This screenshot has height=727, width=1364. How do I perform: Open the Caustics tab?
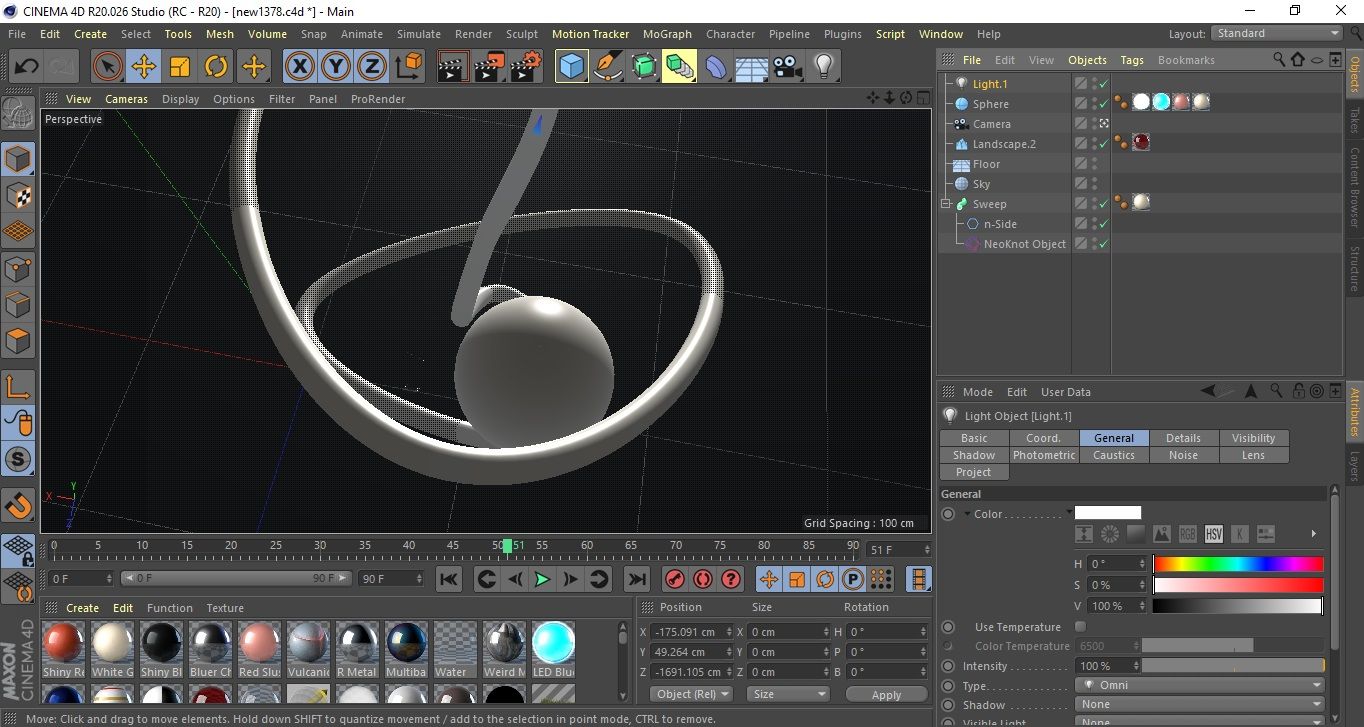tap(1114, 455)
